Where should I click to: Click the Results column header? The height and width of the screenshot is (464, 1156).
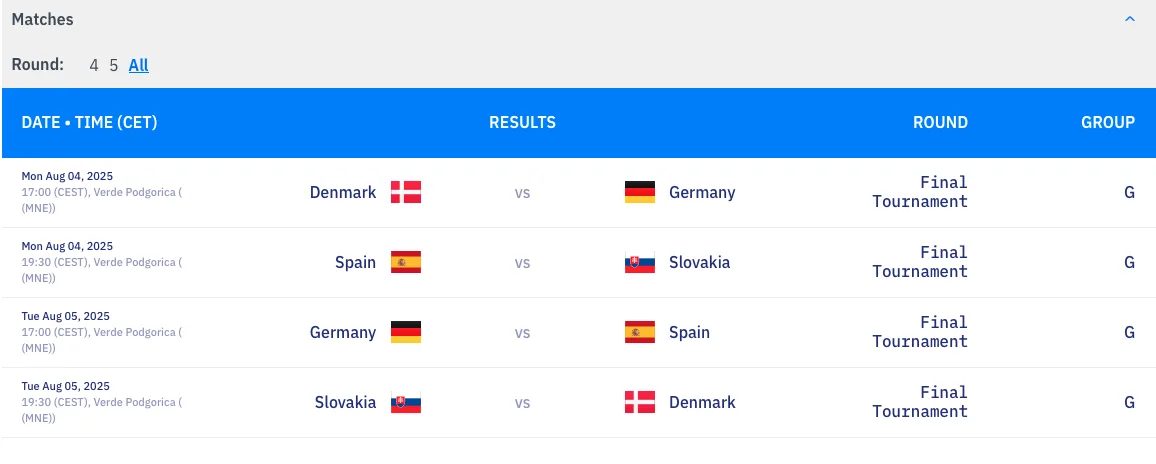pos(522,122)
